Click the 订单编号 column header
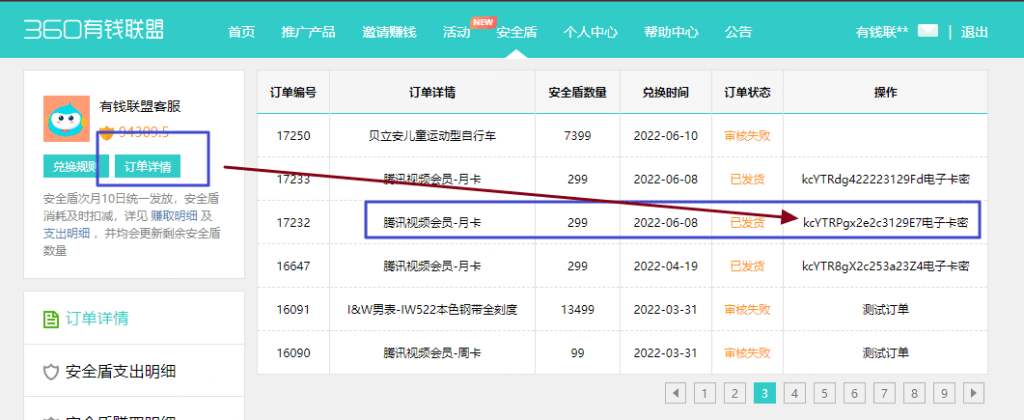The height and width of the screenshot is (420, 1024). (x=293, y=93)
